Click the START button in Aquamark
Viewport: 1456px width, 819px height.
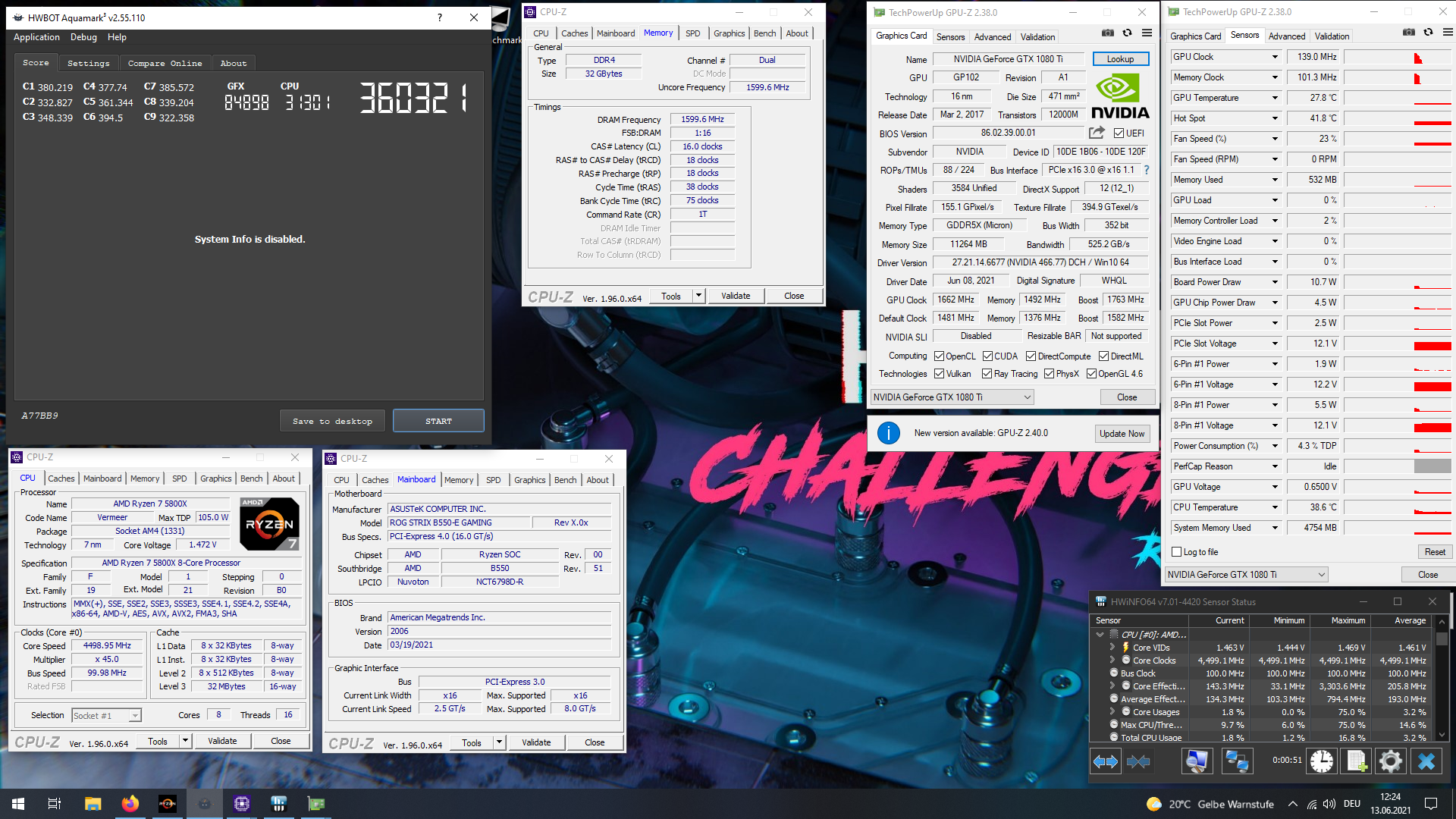(438, 421)
